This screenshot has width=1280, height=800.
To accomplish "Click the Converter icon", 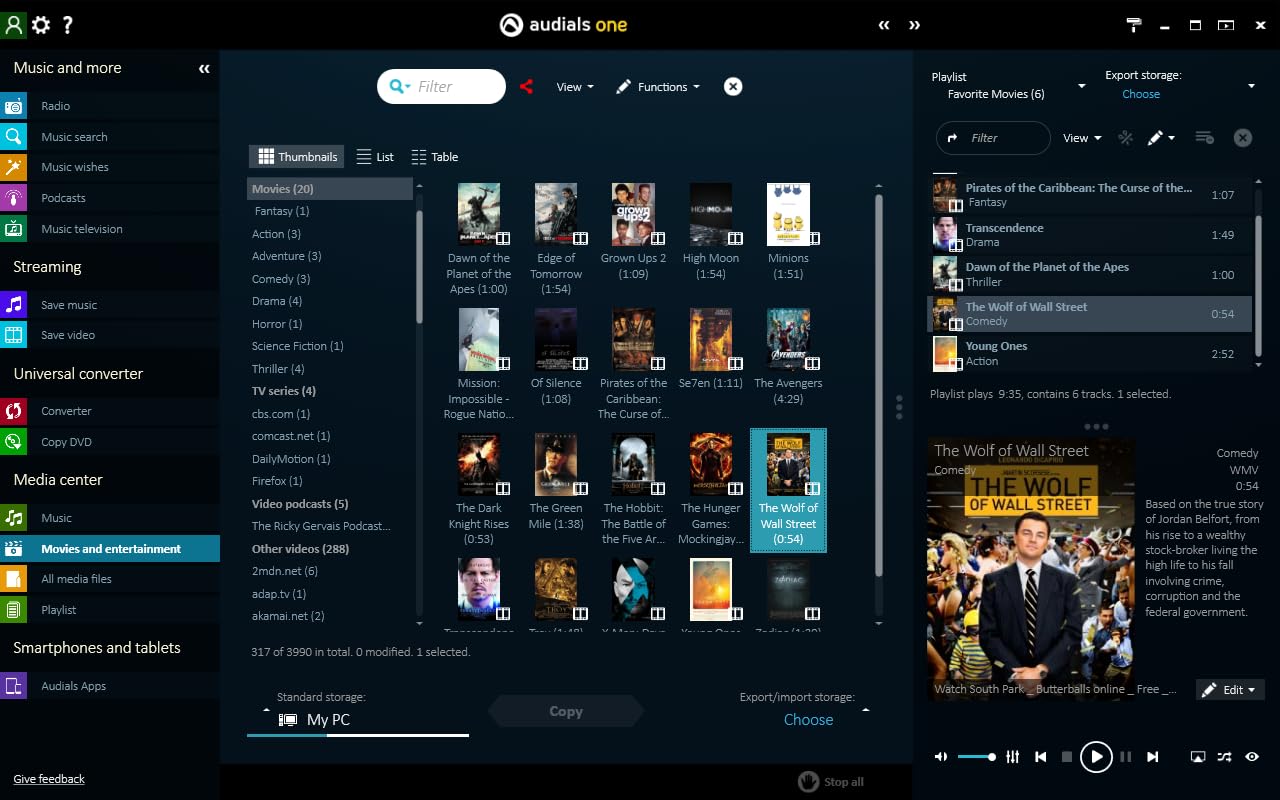I will [x=14, y=411].
